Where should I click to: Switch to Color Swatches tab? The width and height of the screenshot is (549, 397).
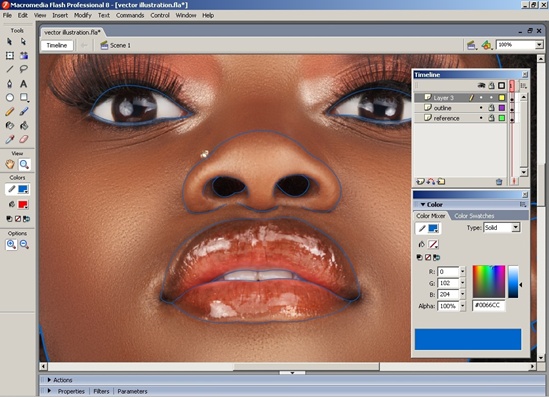474,216
